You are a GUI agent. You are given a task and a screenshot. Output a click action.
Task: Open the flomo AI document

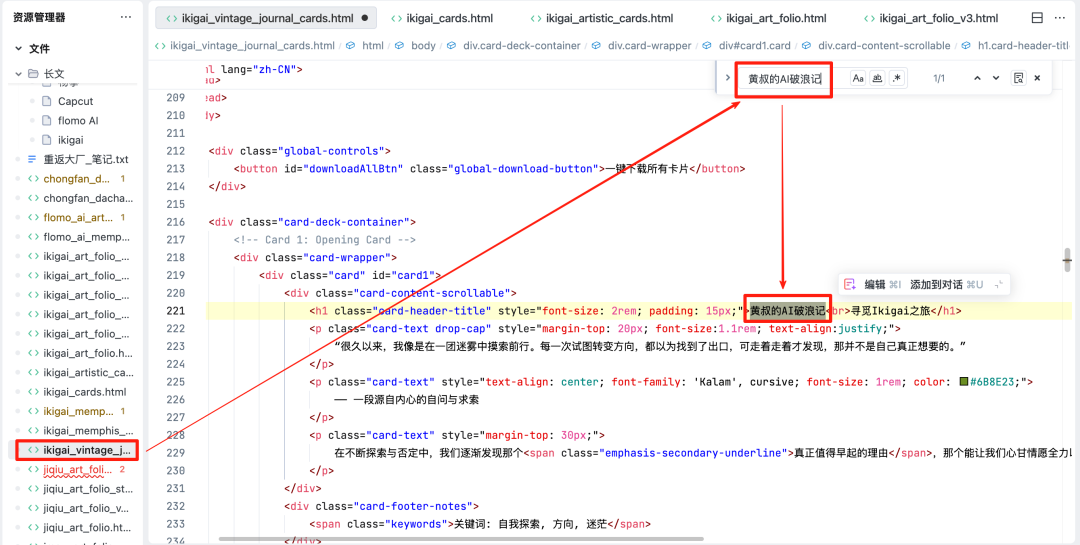pos(78,121)
